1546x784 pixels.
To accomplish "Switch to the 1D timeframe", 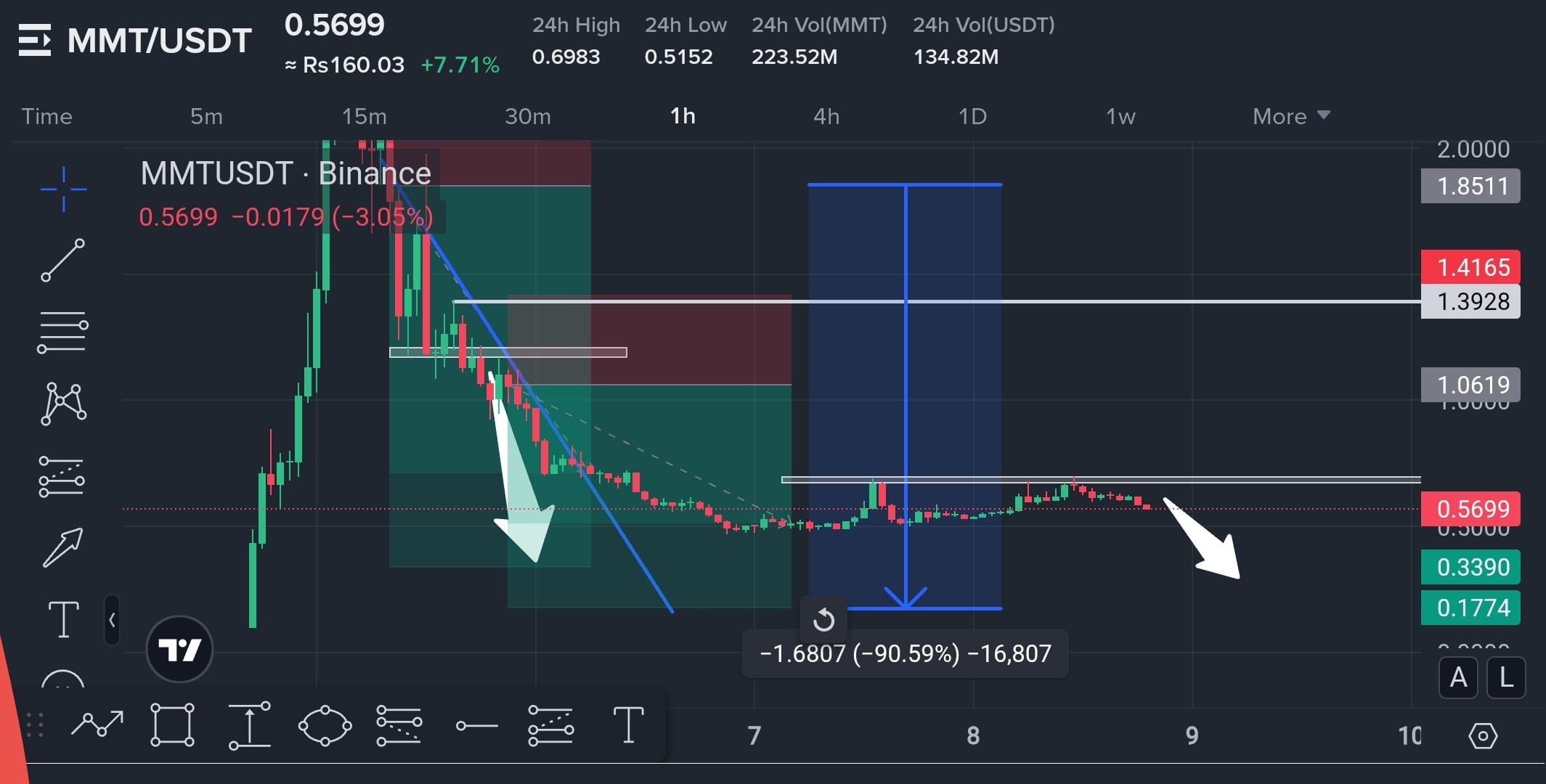I will [972, 116].
